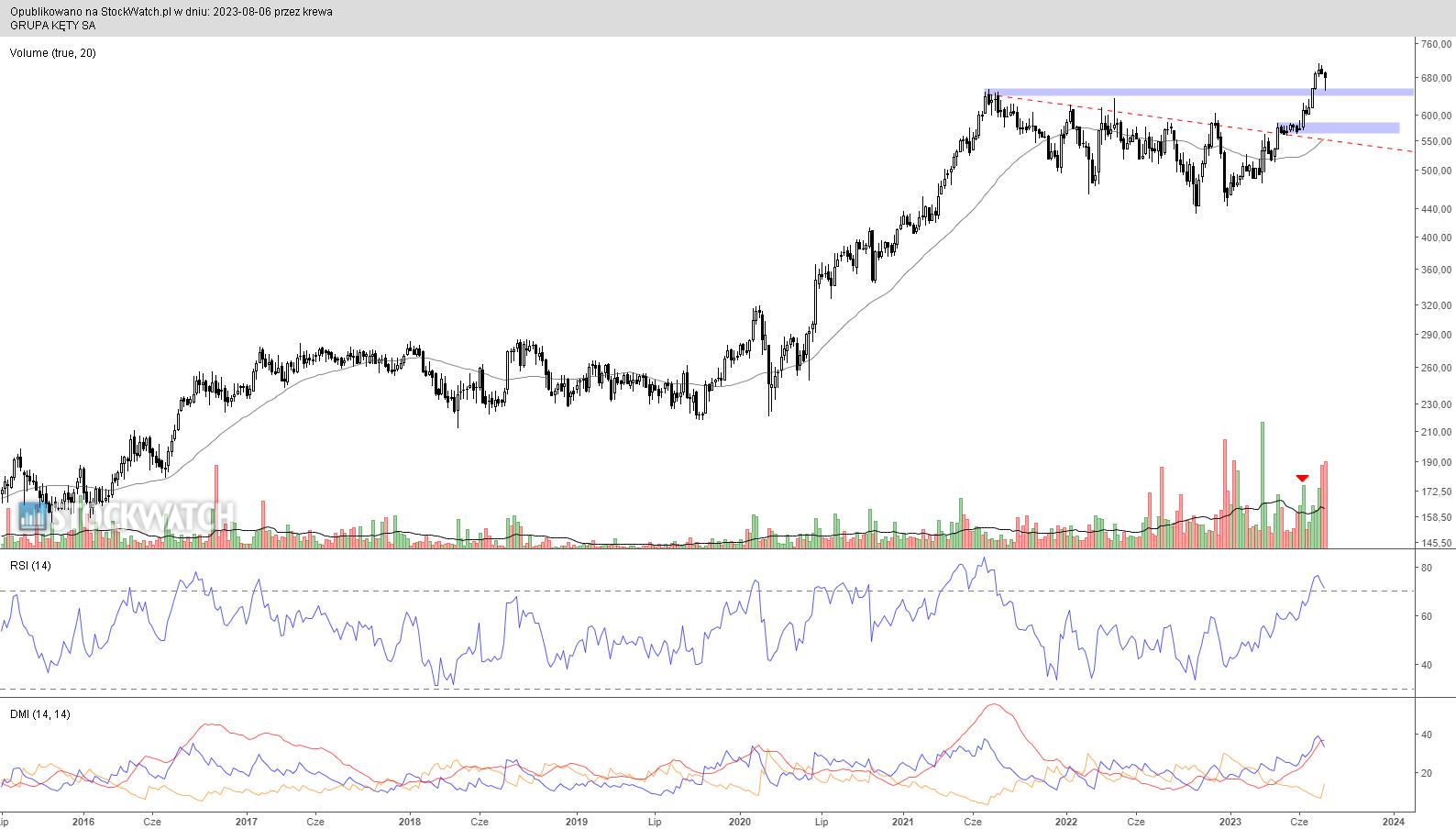Click the 190,00 price axis label
The height and width of the screenshot is (829, 1456).
click(1437, 462)
